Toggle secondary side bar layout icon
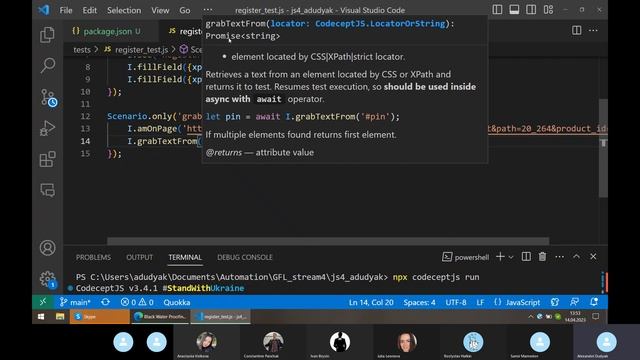Image resolution: width=640 pixels, height=360 pixels. [531, 10]
